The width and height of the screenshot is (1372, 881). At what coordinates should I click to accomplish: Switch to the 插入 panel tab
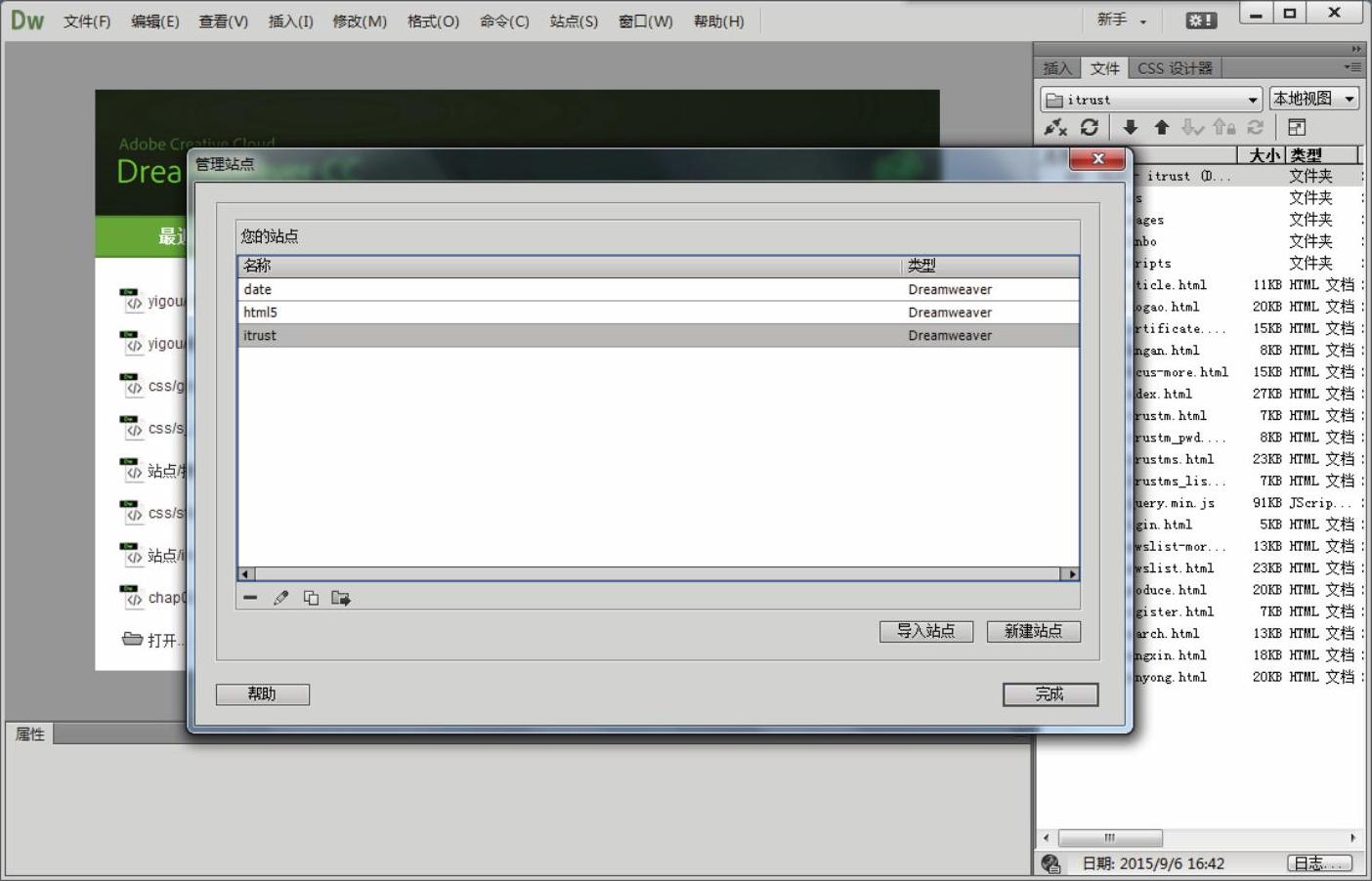tap(1057, 68)
